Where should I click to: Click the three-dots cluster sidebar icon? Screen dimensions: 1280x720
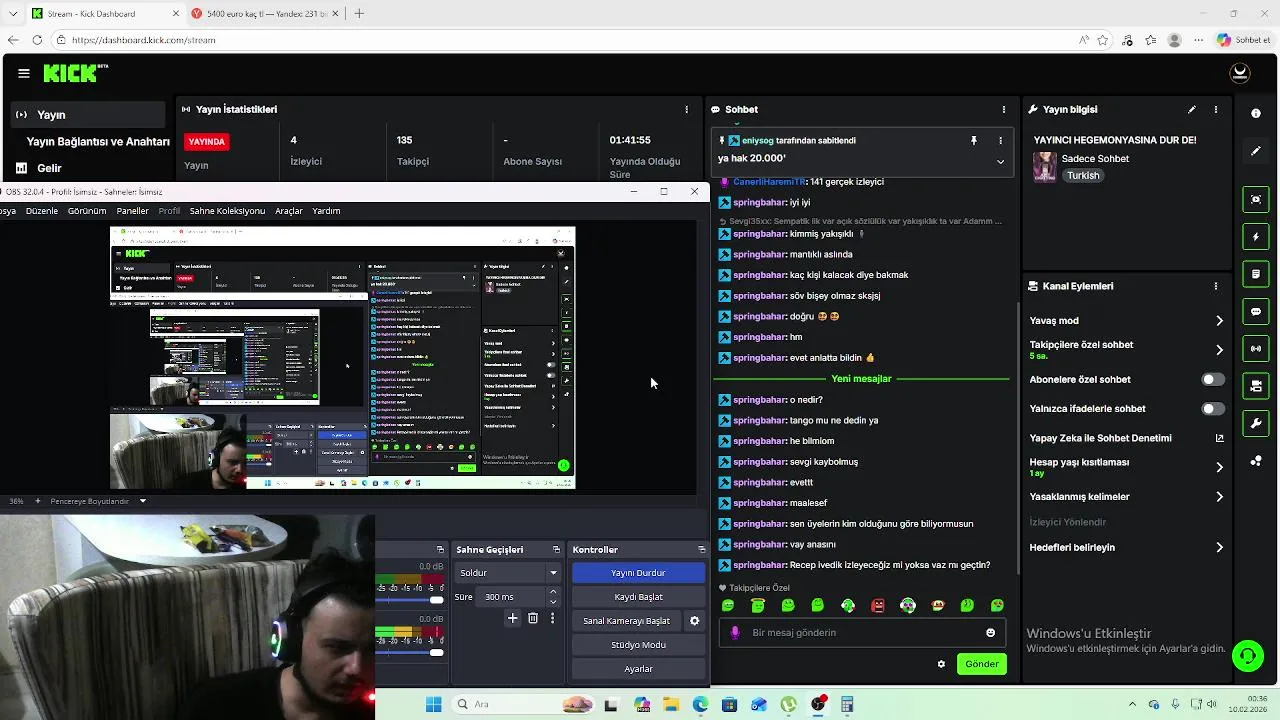pyautogui.click(x=1256, y=460)
